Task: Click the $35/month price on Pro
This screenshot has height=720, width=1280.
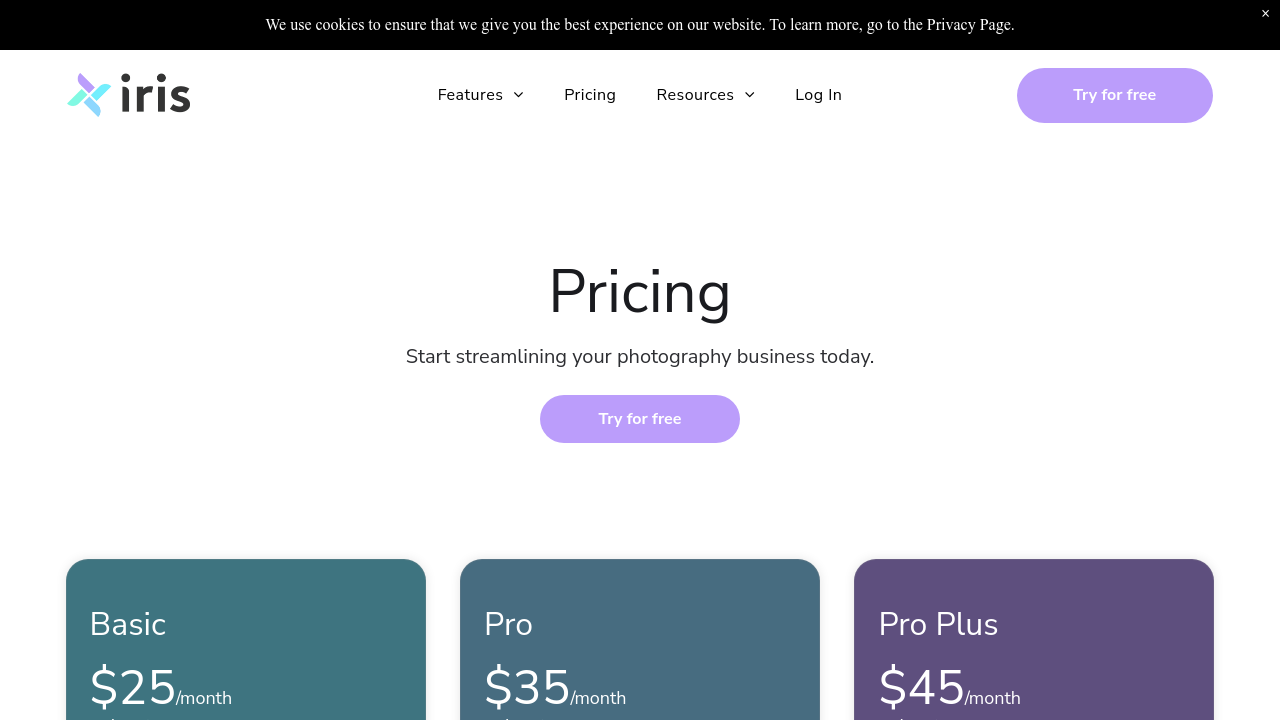Action: coord(555,688)
